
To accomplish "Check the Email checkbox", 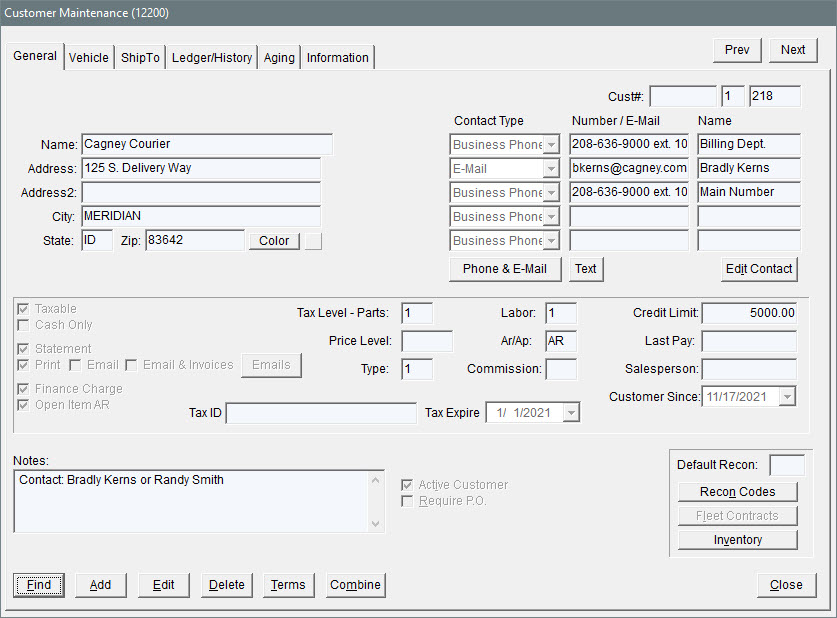I will (x=75, y=365).
